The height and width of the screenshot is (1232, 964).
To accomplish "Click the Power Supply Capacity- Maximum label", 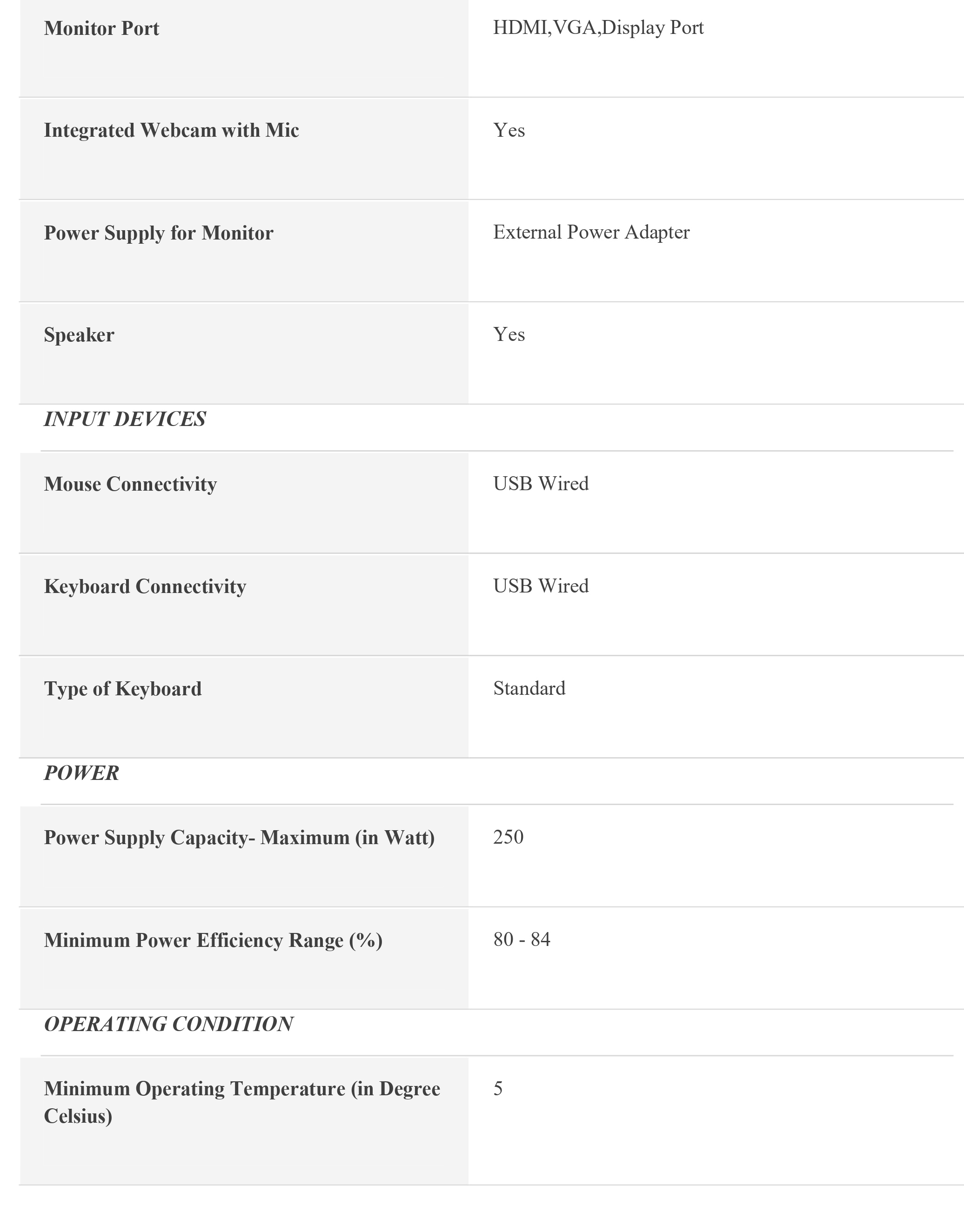I will 239,838.
